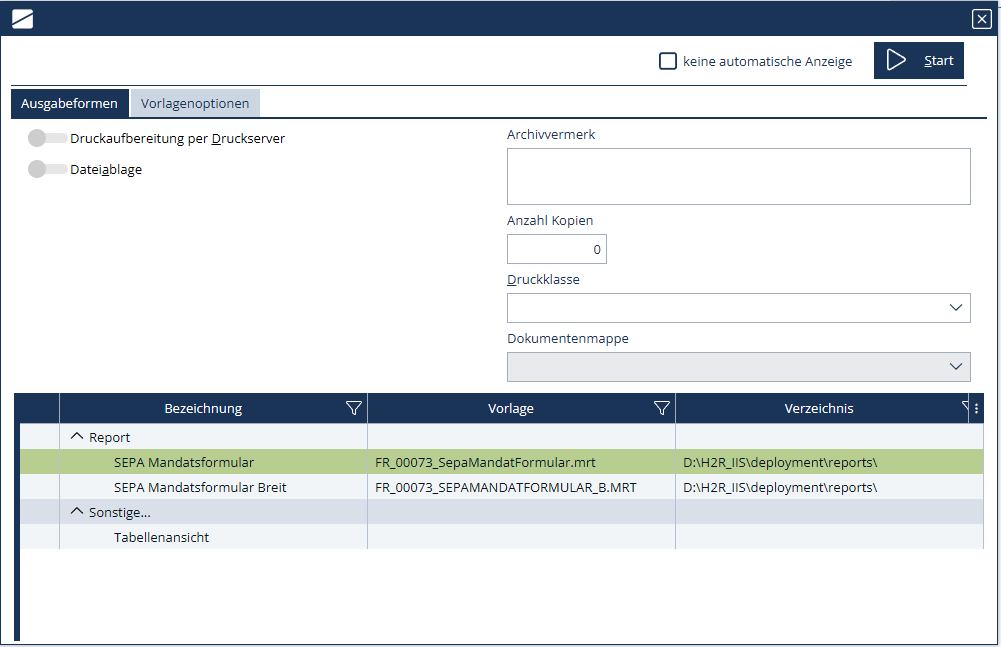Click the Start button
This screenshot has height=647, width=1001.
point(918,61)
